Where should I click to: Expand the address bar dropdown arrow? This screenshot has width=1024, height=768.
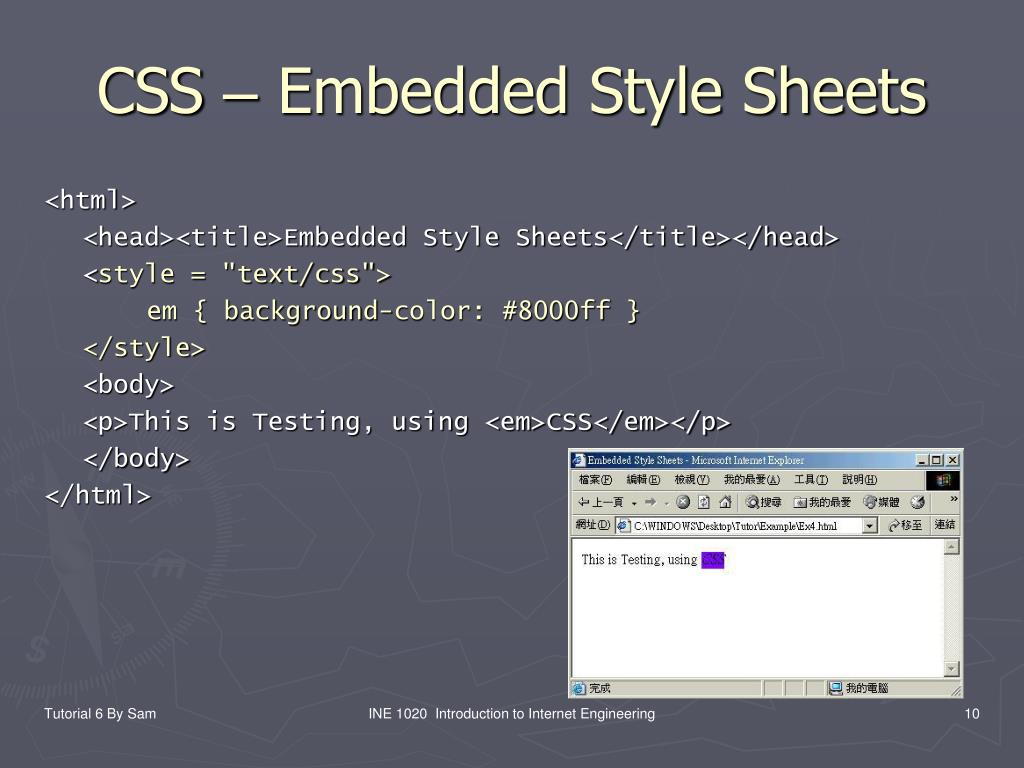point(869,526)
